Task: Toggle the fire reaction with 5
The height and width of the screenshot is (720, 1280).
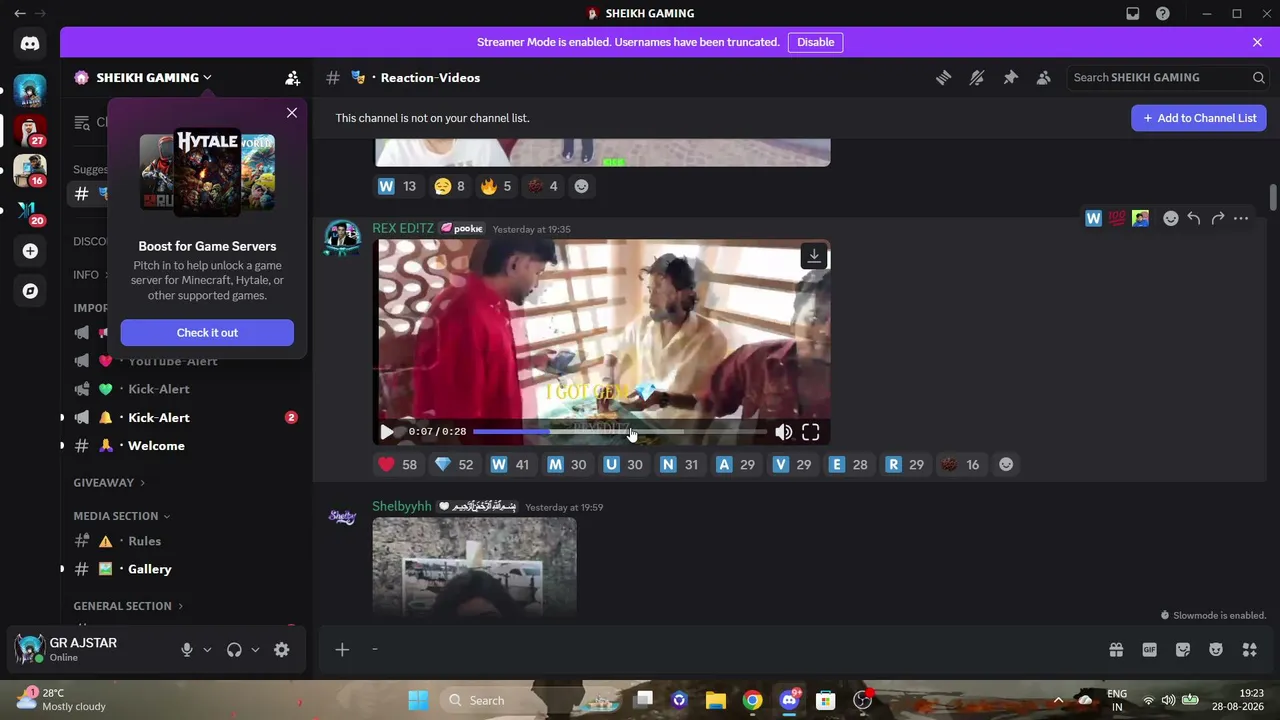Action: click(495, 186)
